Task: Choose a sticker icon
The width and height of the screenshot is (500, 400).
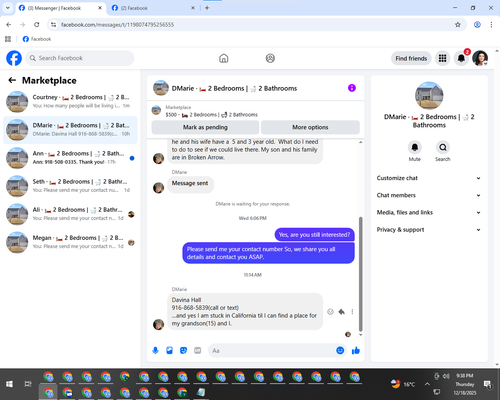Action: (183, 350)
